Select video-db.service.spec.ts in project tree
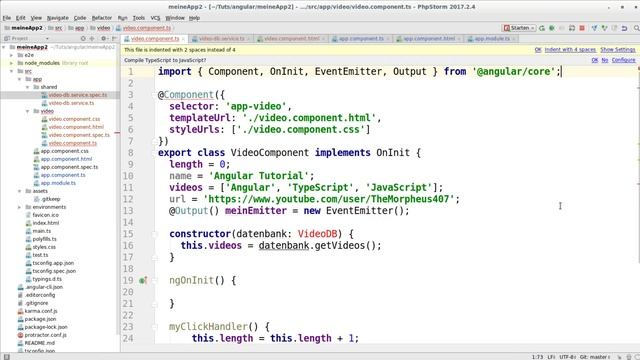The image size is (640, 360). pos(78,95)
